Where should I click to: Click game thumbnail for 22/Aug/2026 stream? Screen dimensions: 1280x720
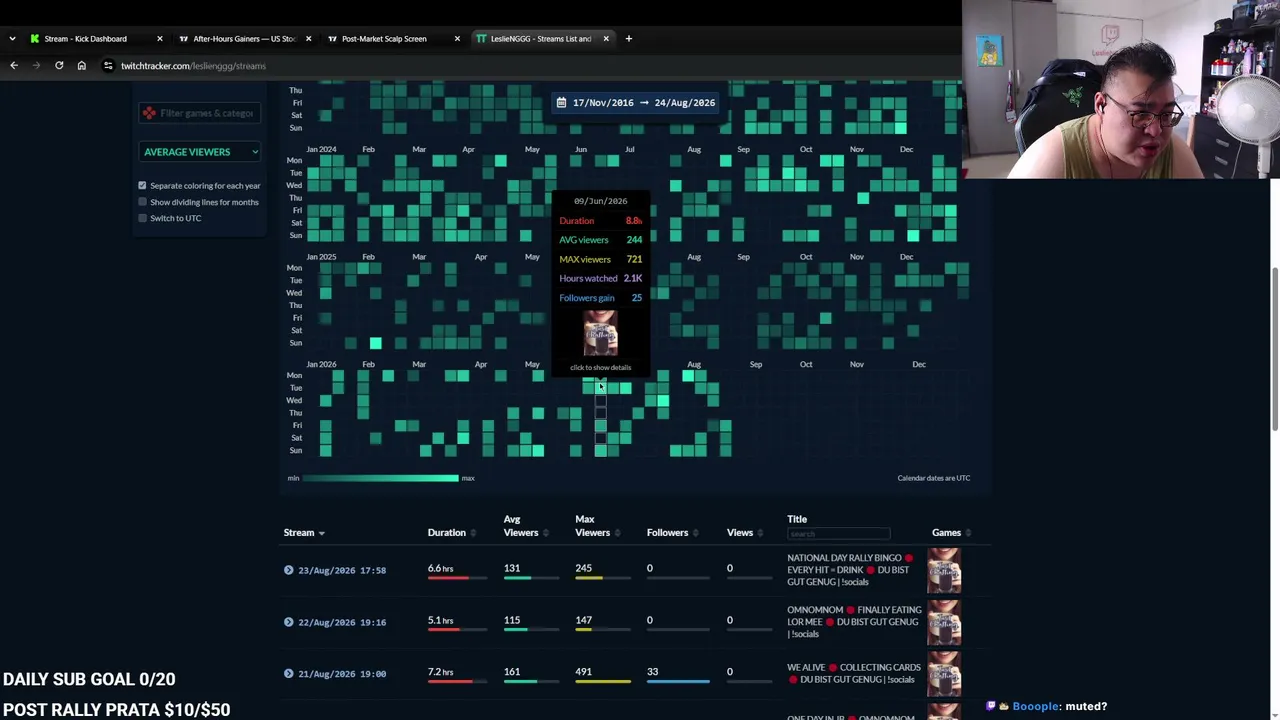[944, 622]
